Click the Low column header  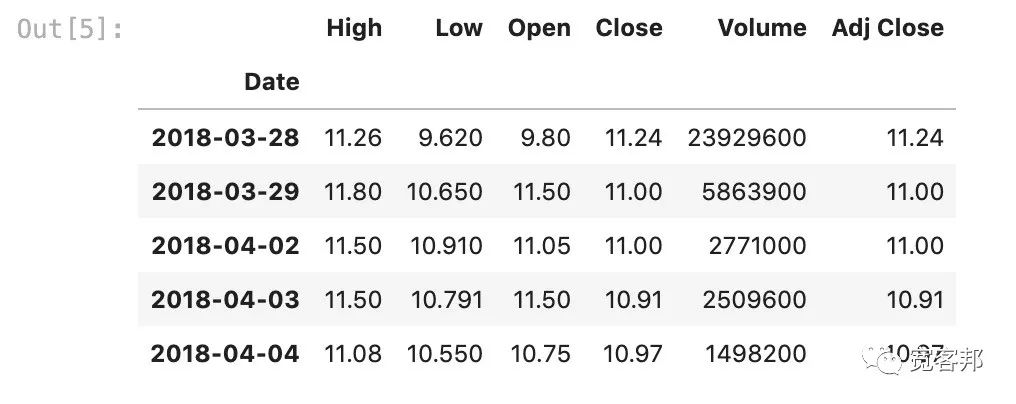(459, 28)
